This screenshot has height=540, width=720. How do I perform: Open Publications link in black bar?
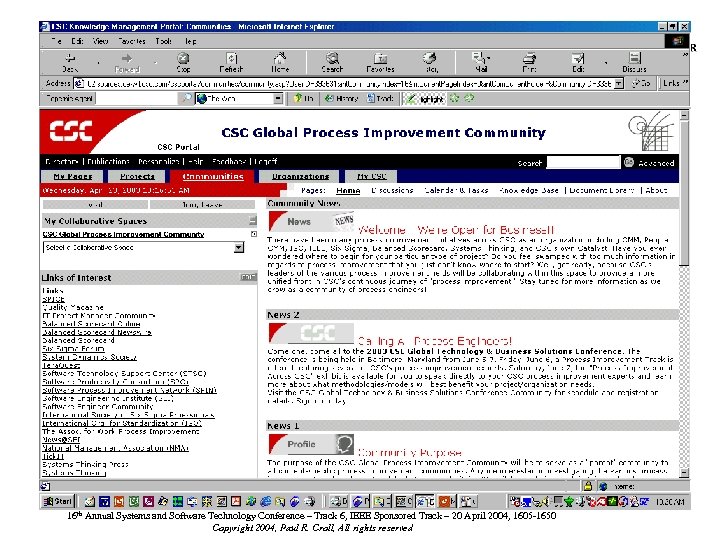pyautogui.click(x=108, y=162)
